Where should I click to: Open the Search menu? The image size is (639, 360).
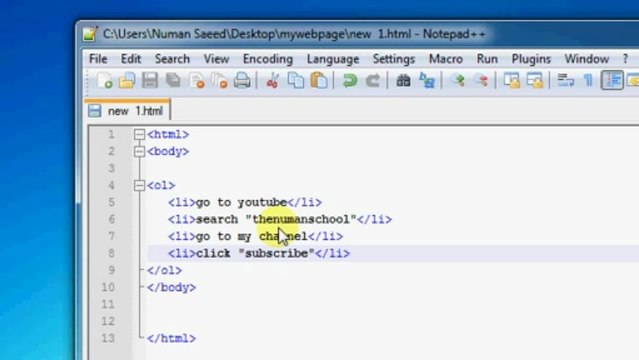click(x=172, y=59)
